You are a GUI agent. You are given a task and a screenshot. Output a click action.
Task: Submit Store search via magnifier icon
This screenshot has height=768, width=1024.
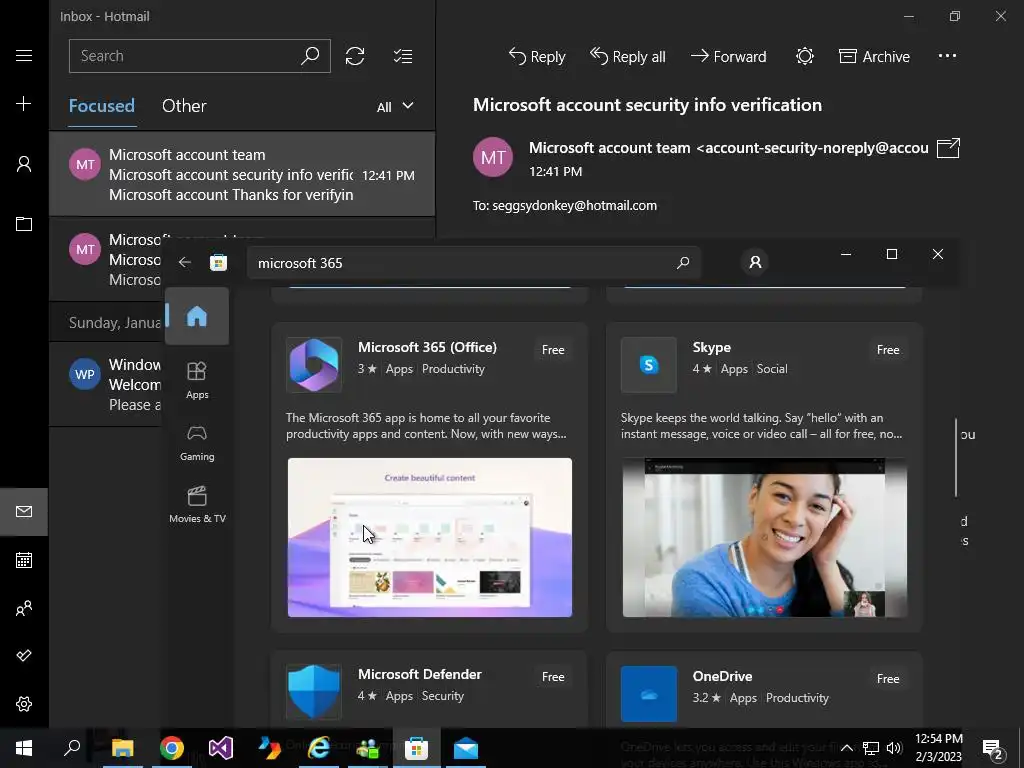[683, 263]
